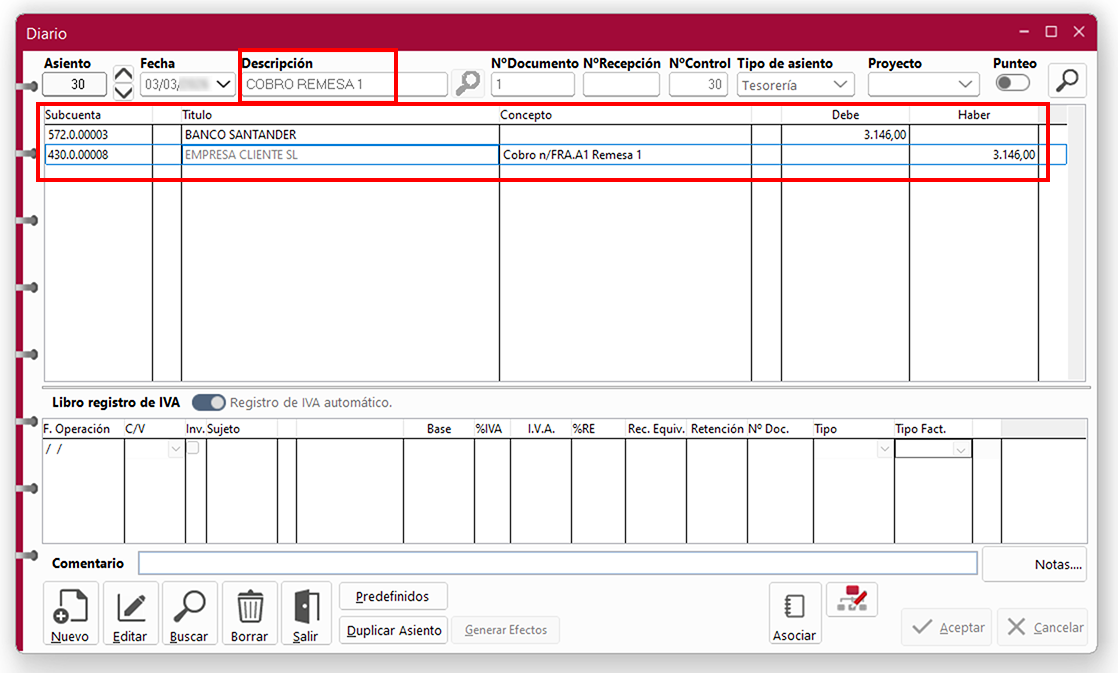The height and width of the screenshot is (673, 1118).
Task: Open the Proyecto dropdown
Action: (966, 85)
